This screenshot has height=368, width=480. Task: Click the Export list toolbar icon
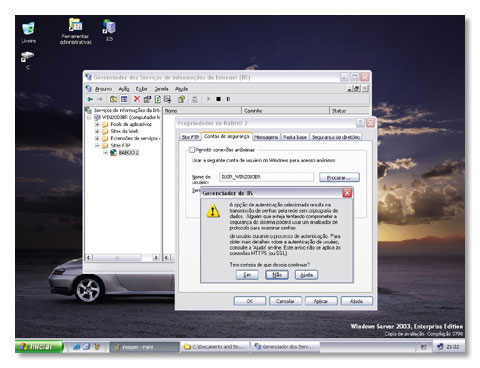point(167,99)
